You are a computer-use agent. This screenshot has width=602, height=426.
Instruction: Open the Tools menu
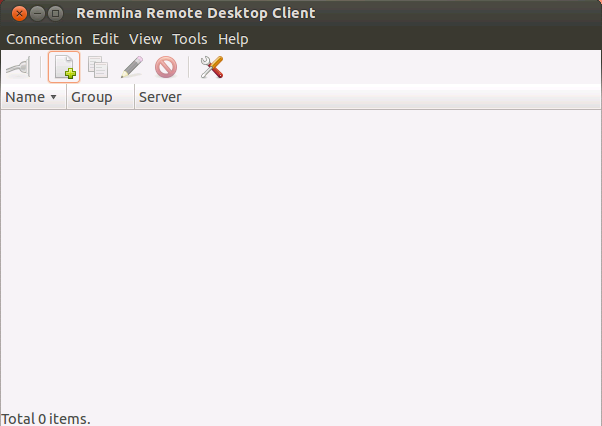pos(190,39)
